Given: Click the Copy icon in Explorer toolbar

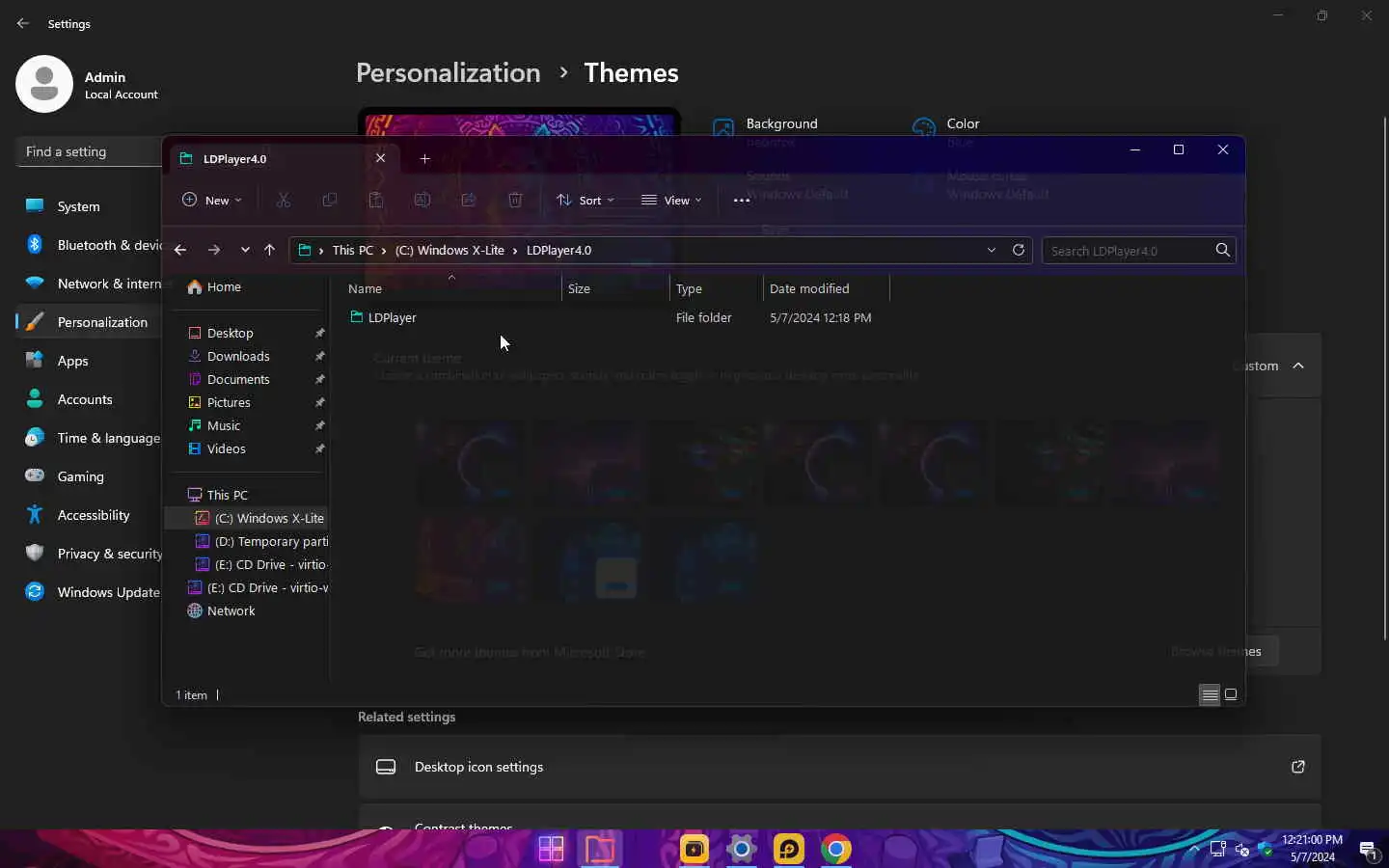Looking at the screenshot, I should point(330,200).
